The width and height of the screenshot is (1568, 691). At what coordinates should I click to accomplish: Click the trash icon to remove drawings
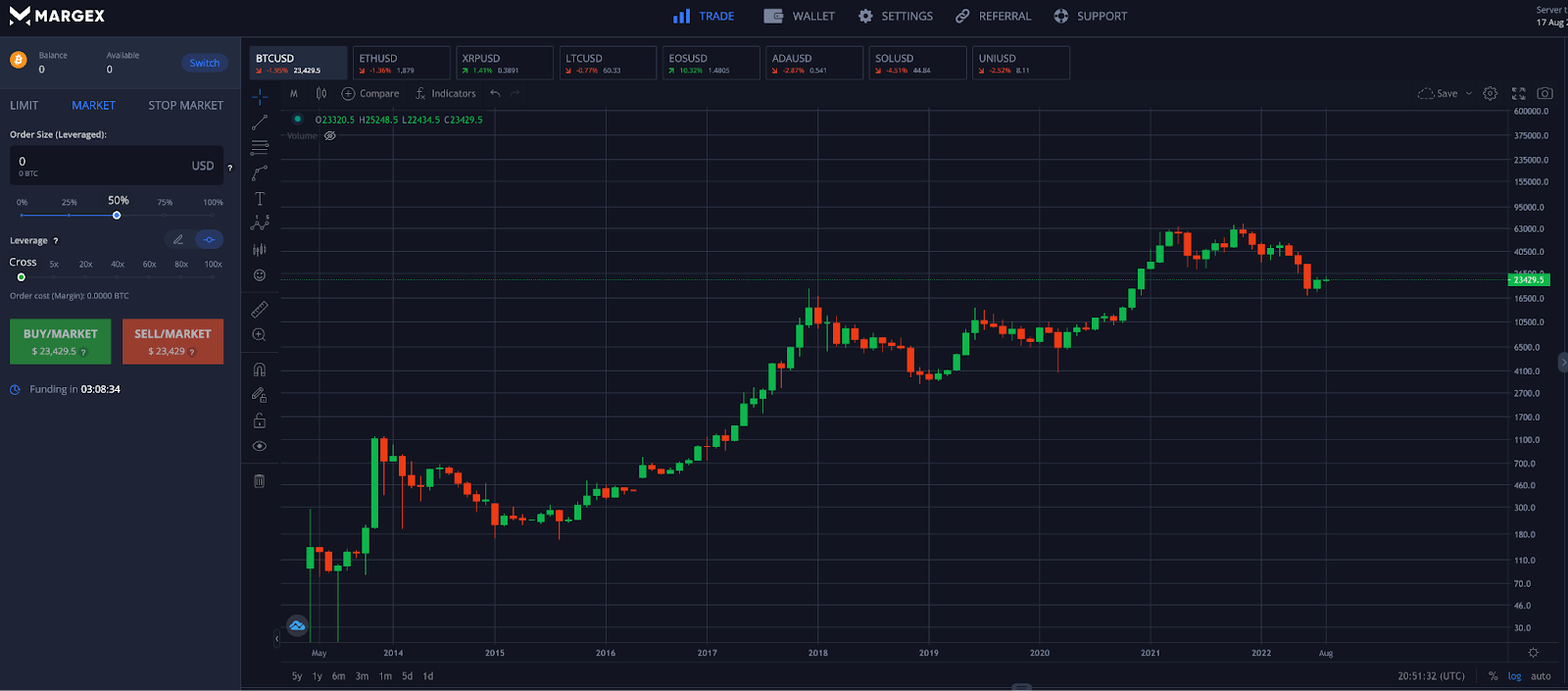[260, 481]
